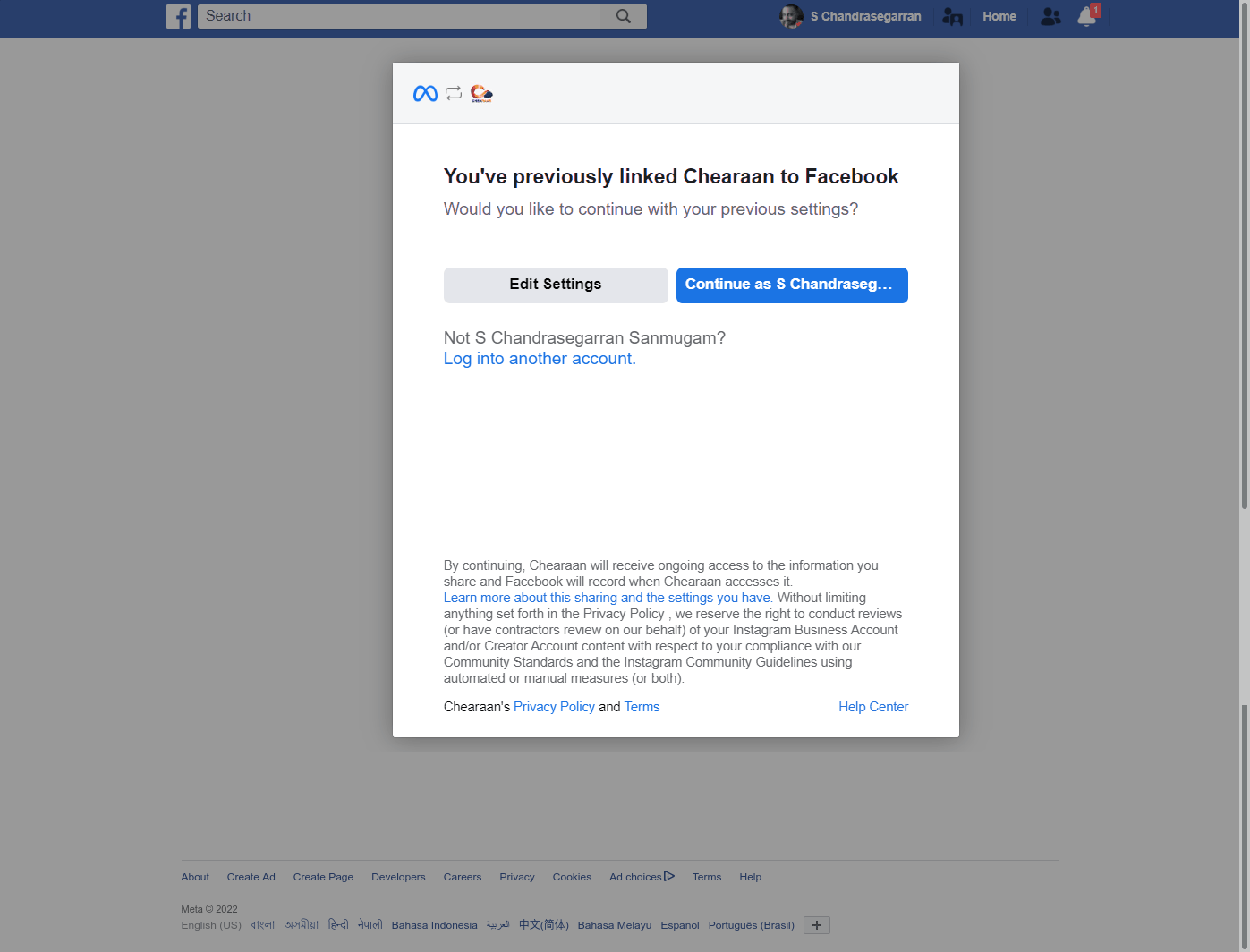The width and height of the screenshot is (1250, 952).
Task: Open the Create Page footer link
Action: click(x=323, y=877)
